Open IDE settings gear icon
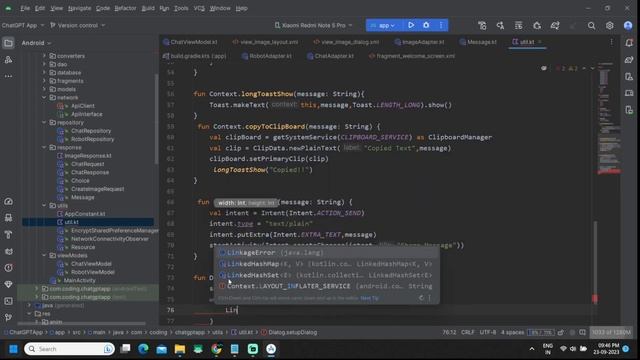The image size is (640, 360). coord(609,26)
